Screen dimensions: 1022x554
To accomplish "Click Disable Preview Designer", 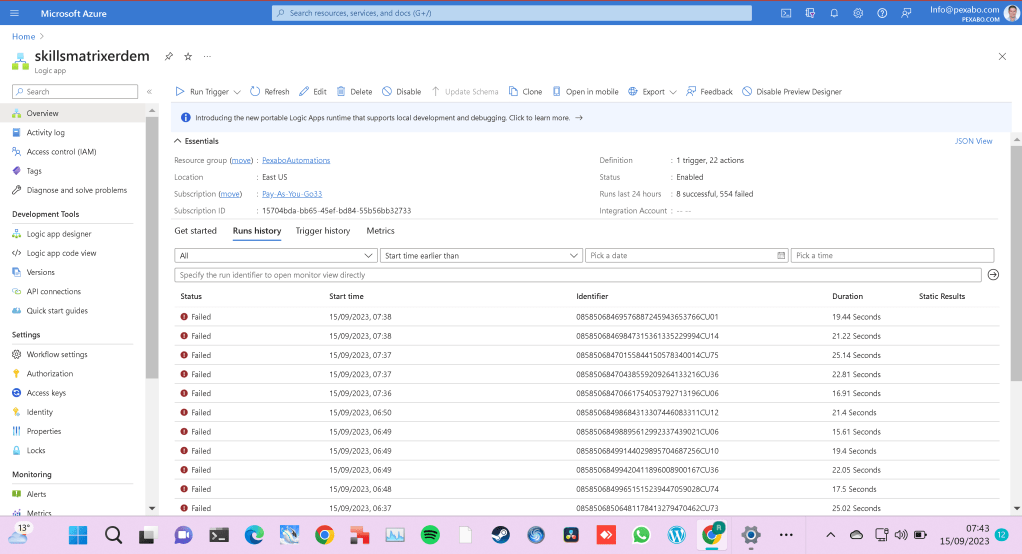I will click(x=792, y=92).
